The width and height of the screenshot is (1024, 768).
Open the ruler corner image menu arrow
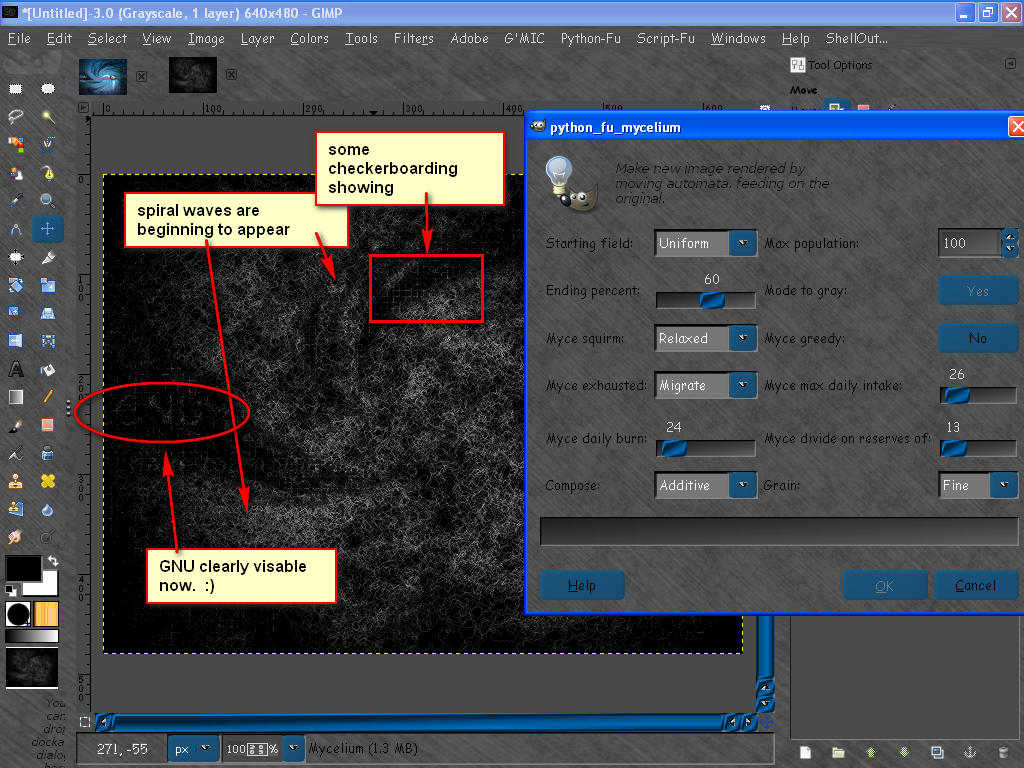(x=83, y=107)
